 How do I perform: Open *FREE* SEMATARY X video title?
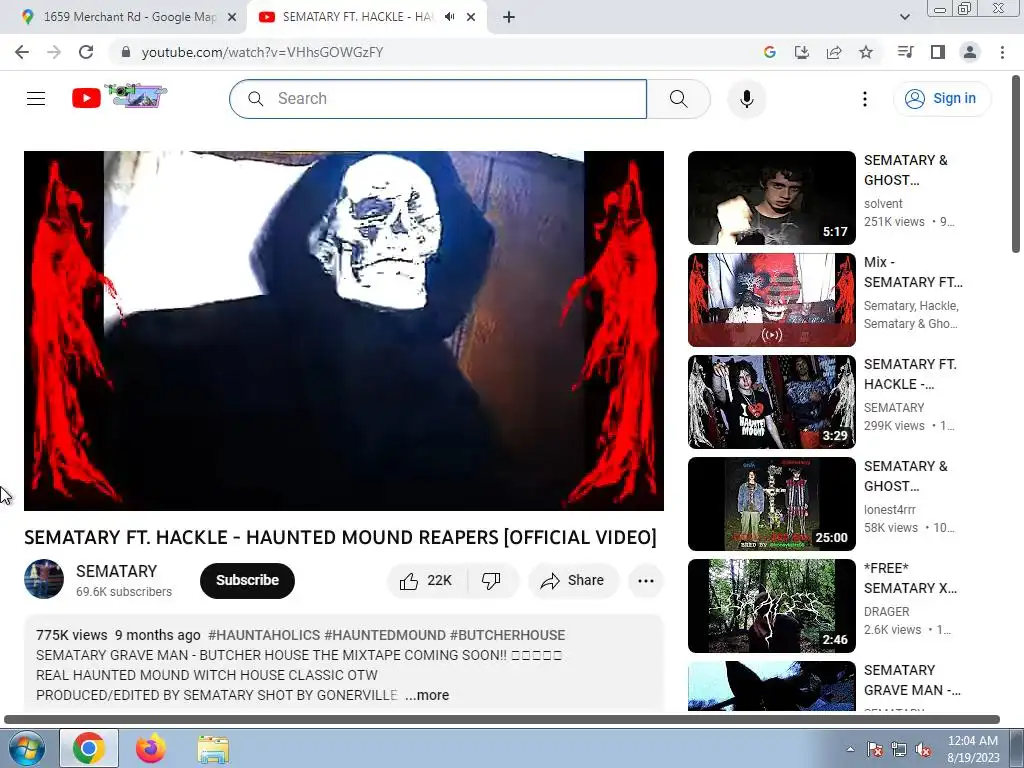(x=910, y=578)
